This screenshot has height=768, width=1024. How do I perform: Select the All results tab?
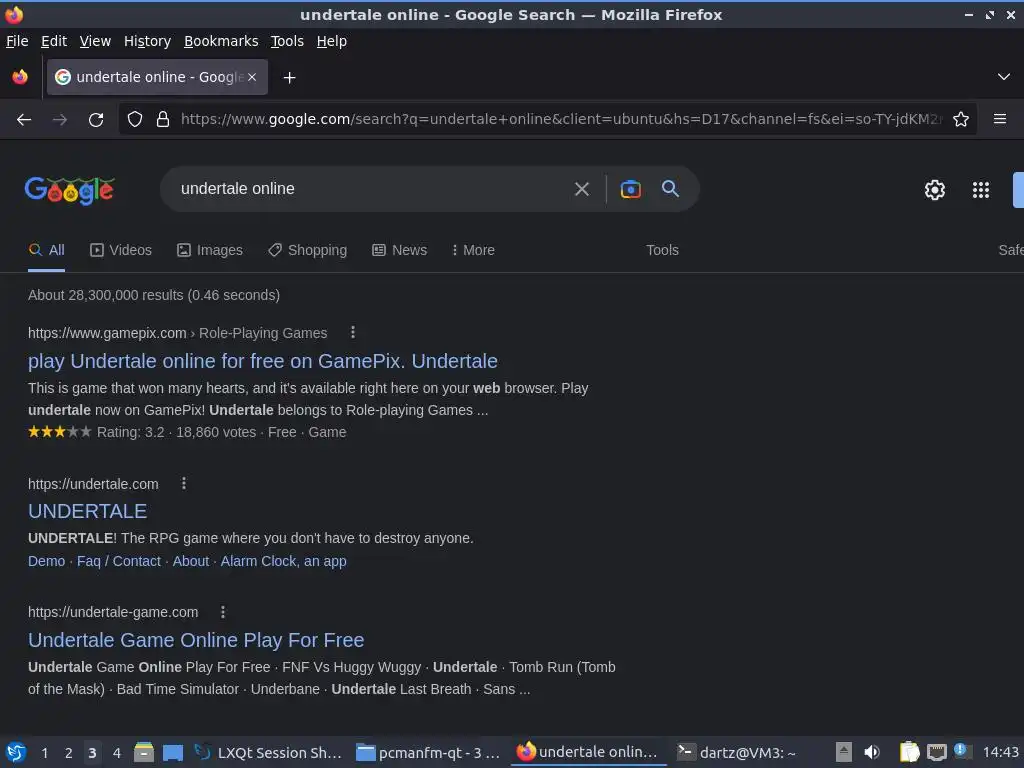pos(46,250)
